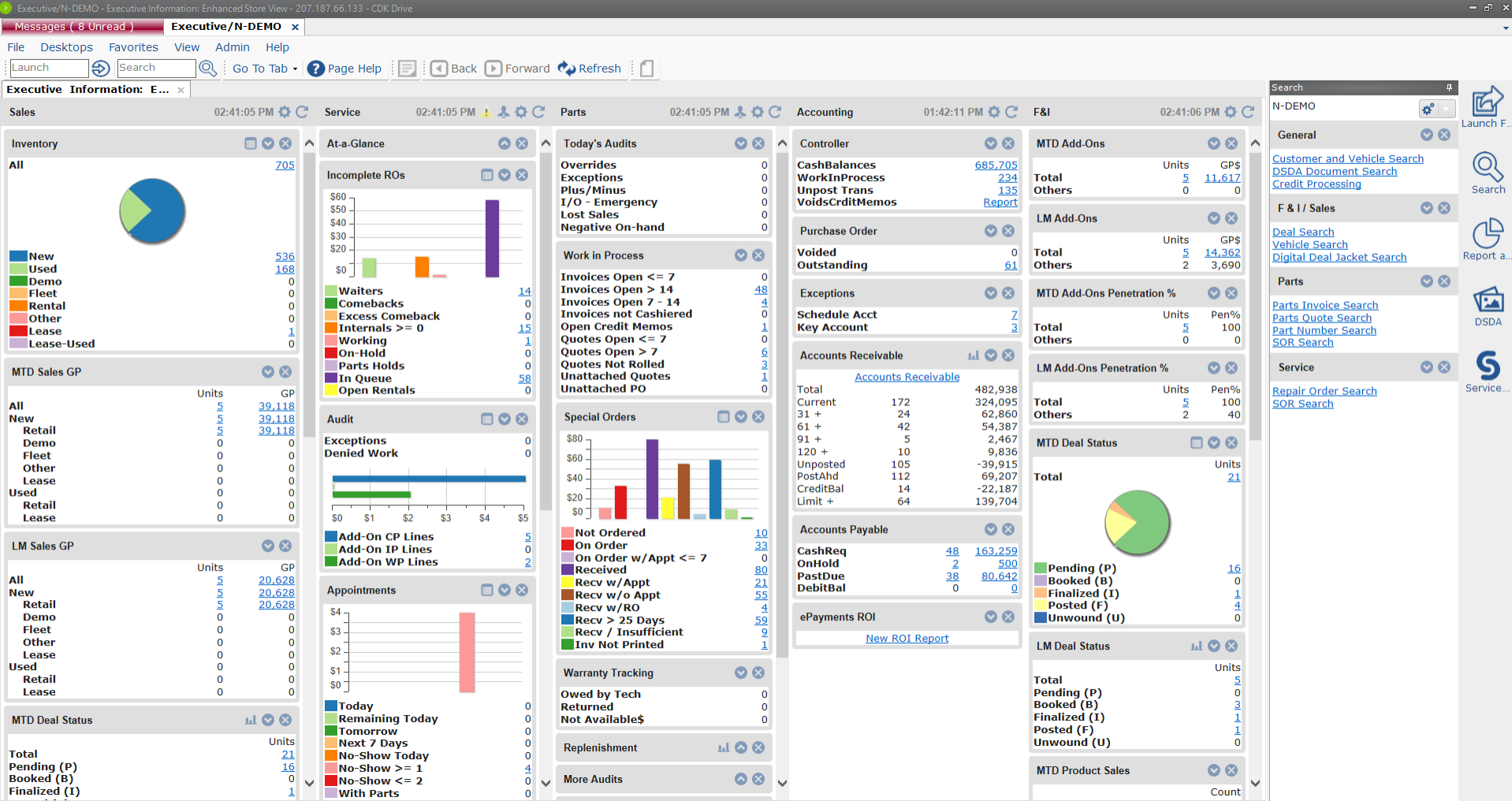Open the DSDA sidebar icon

(x=1488, y=306)
